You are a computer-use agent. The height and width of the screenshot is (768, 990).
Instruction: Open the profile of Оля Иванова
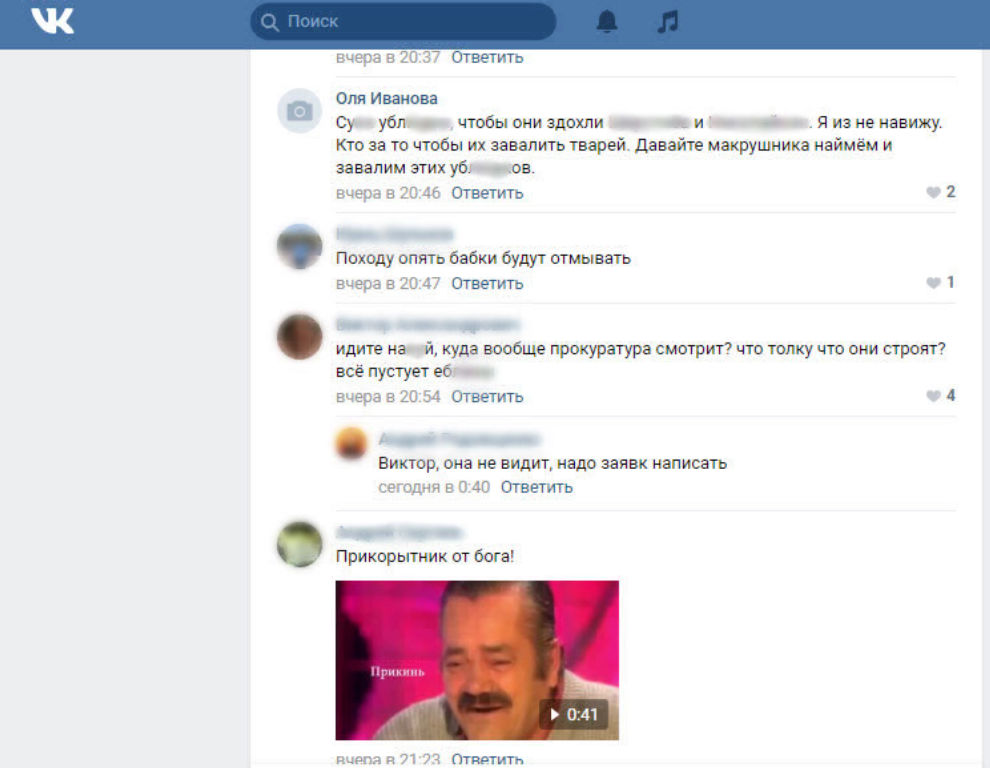click(386, 98)
